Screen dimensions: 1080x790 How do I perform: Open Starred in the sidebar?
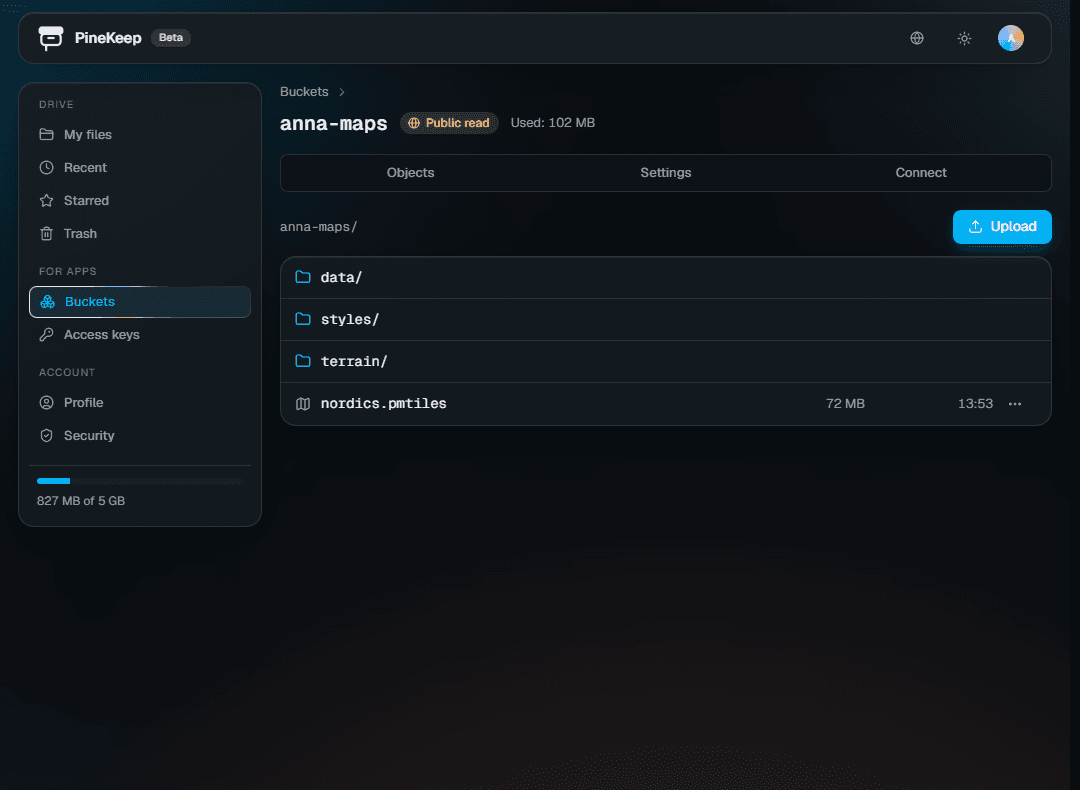tap(140, 200)
